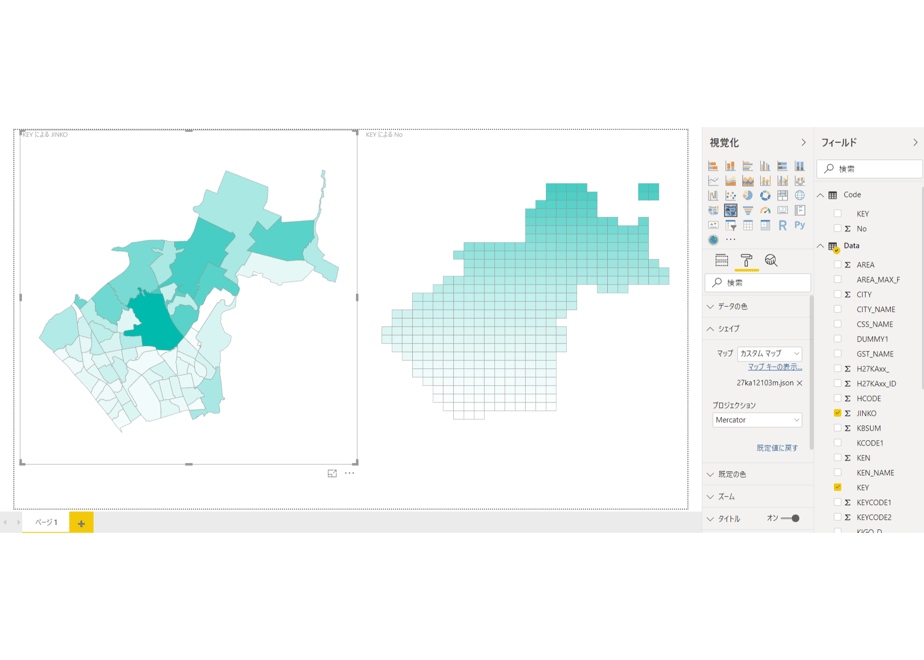Choose the globe map visual
Screen dimensions: 924x660
coord(800,196)
